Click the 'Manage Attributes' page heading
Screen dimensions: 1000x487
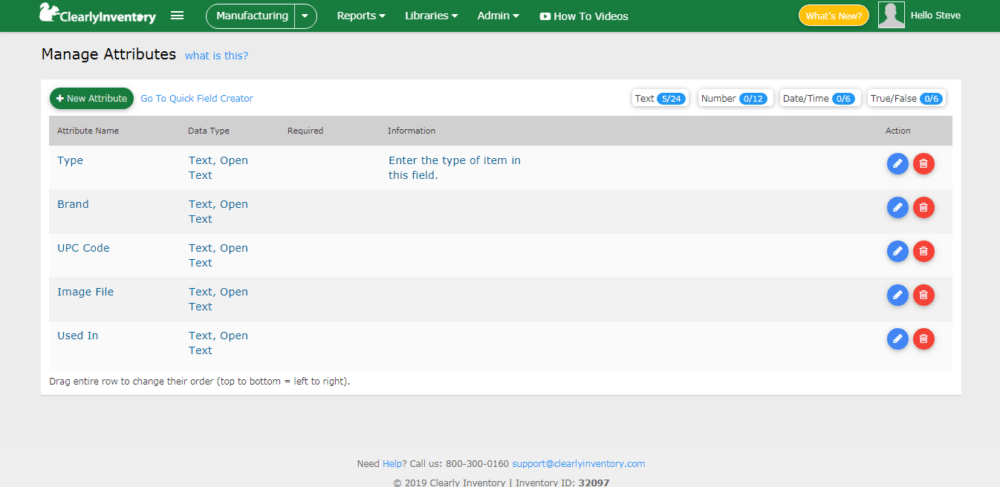click(108, 54)
